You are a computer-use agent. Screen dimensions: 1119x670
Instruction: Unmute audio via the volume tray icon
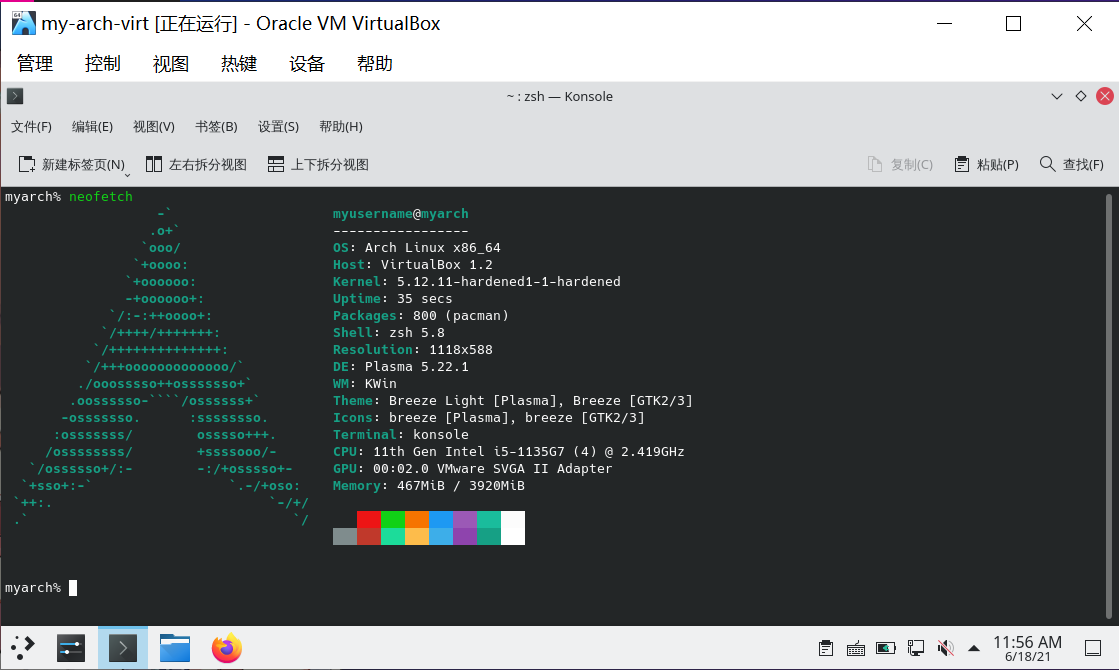point(945,648)
